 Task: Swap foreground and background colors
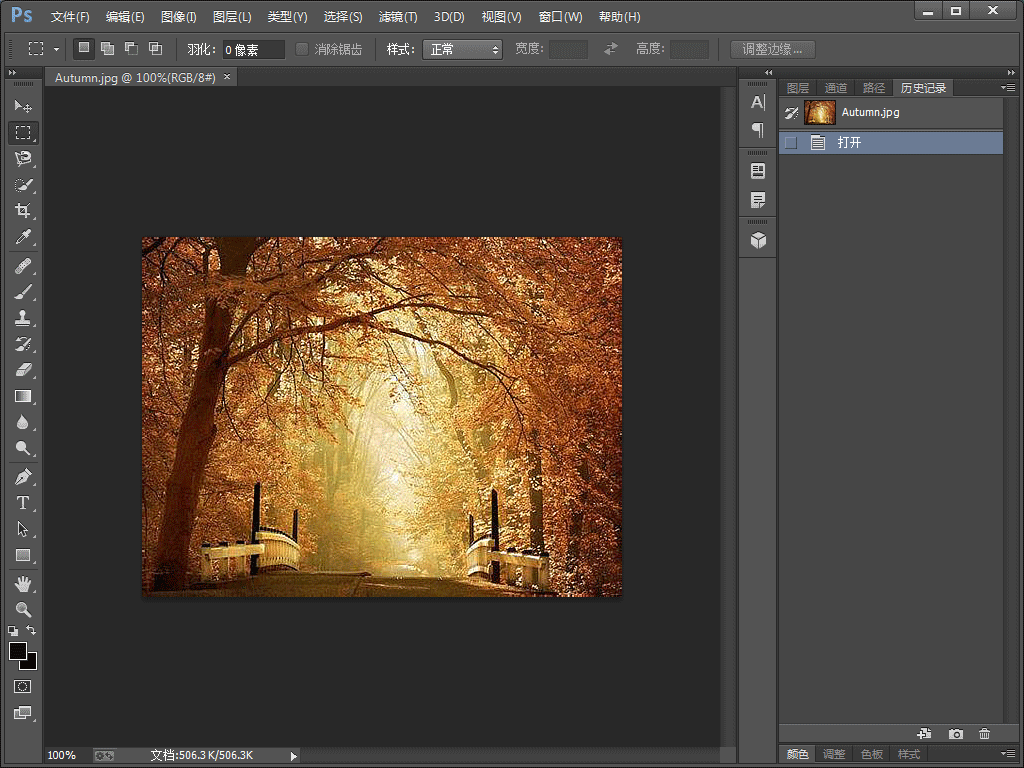tap(31, 630)
